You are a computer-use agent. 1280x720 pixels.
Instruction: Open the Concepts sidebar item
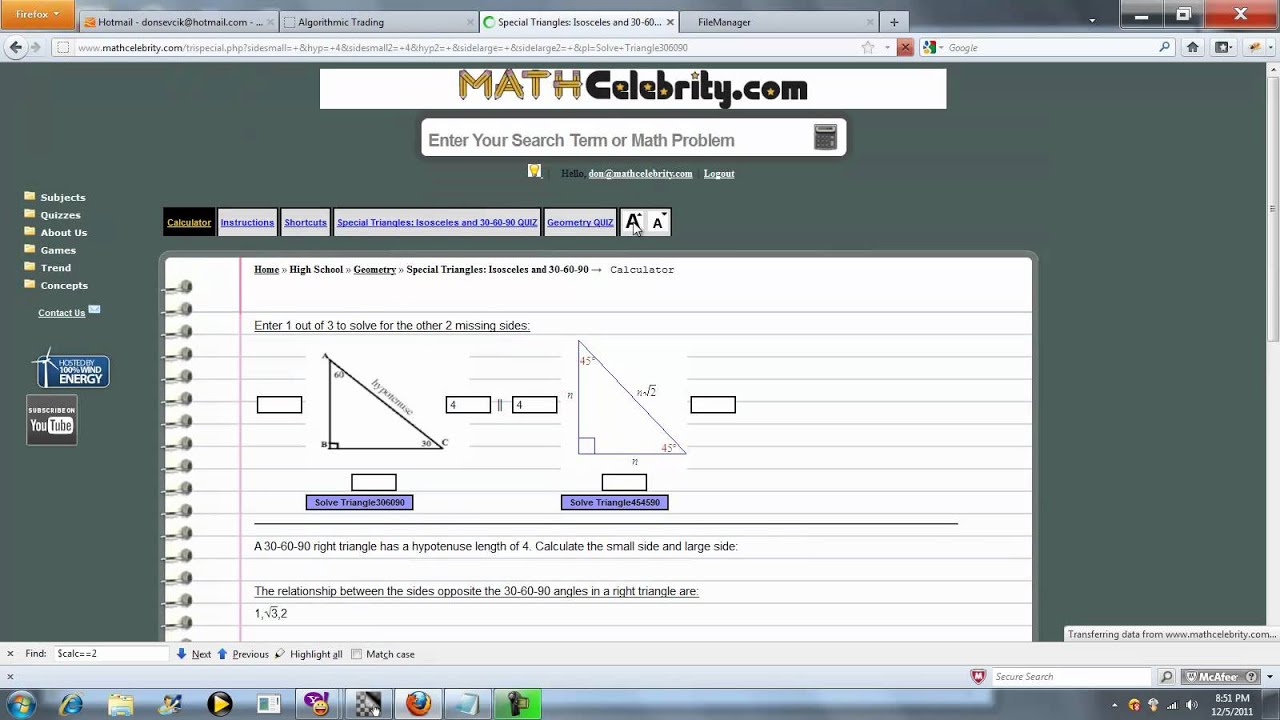56,285
